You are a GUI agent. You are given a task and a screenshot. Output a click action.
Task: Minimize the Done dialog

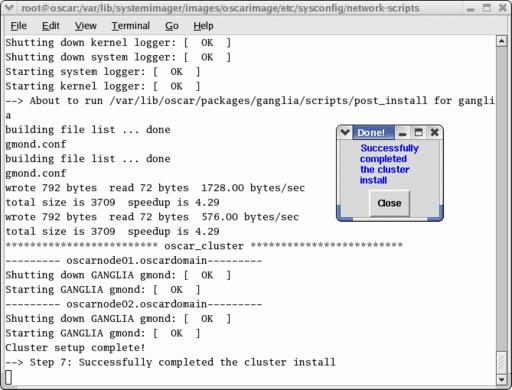click(x=403, y=133)
